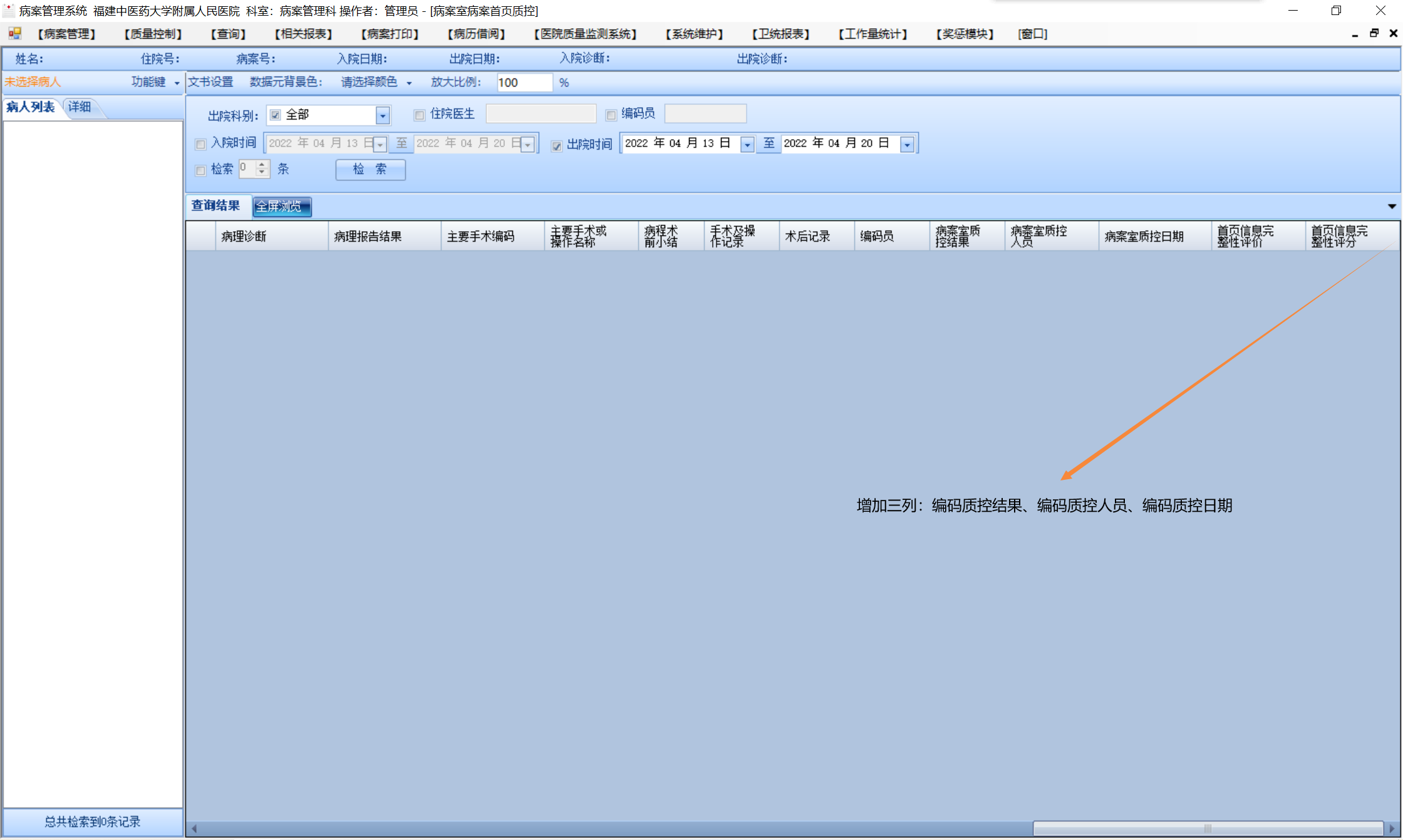The image size is (1403, 840).
Task: Click the left scroll arrow of horizontal scrollbar
Action: [194, 829]
